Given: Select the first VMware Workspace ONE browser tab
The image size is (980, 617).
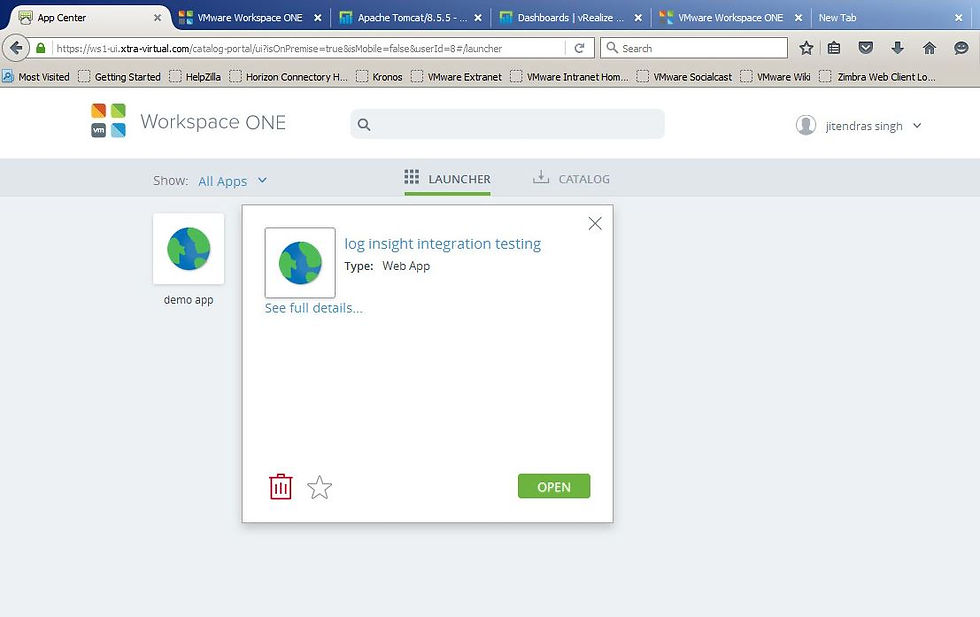Looking at the screenshot, I should (x=249, y=18).
